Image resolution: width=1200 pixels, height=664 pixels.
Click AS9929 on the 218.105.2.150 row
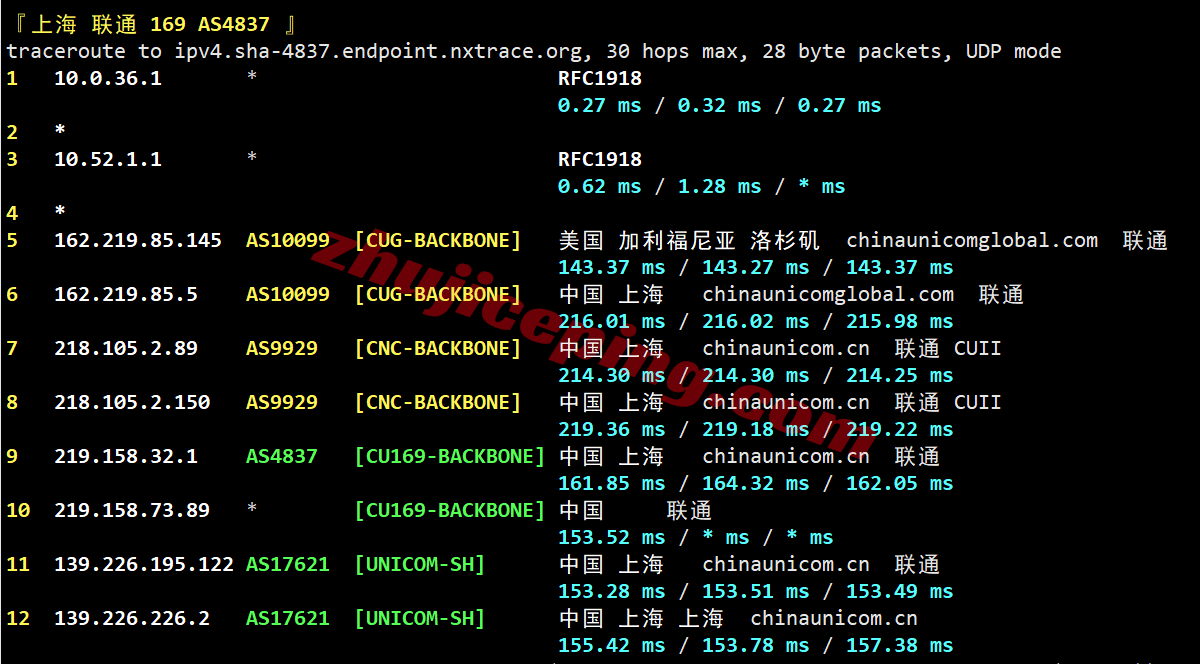coord(282,402)
